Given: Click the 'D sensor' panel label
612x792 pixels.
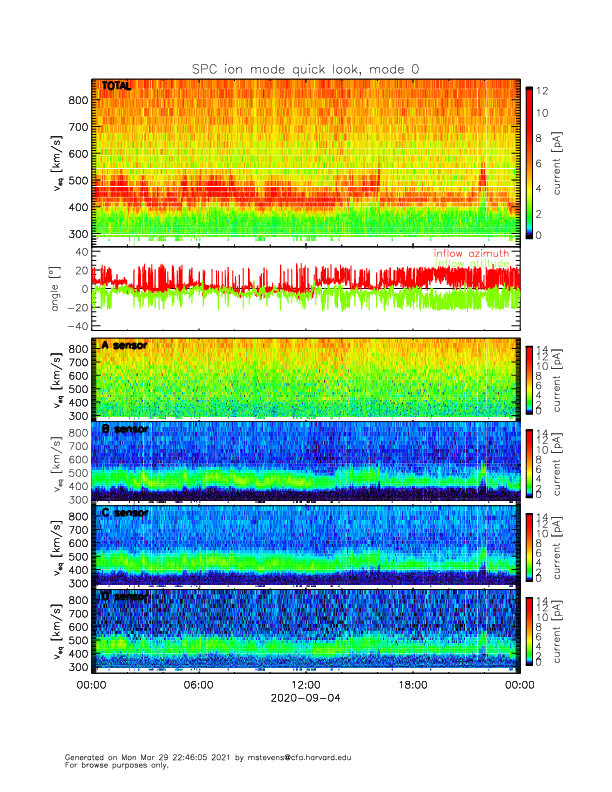Looking at the screenshot, I should [124, 597].
